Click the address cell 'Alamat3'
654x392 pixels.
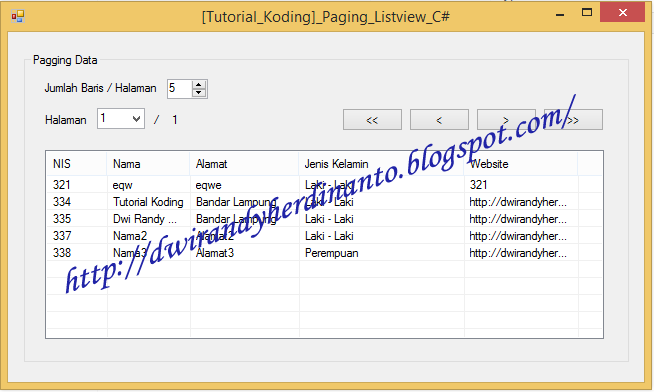click(x=215, y=253)
